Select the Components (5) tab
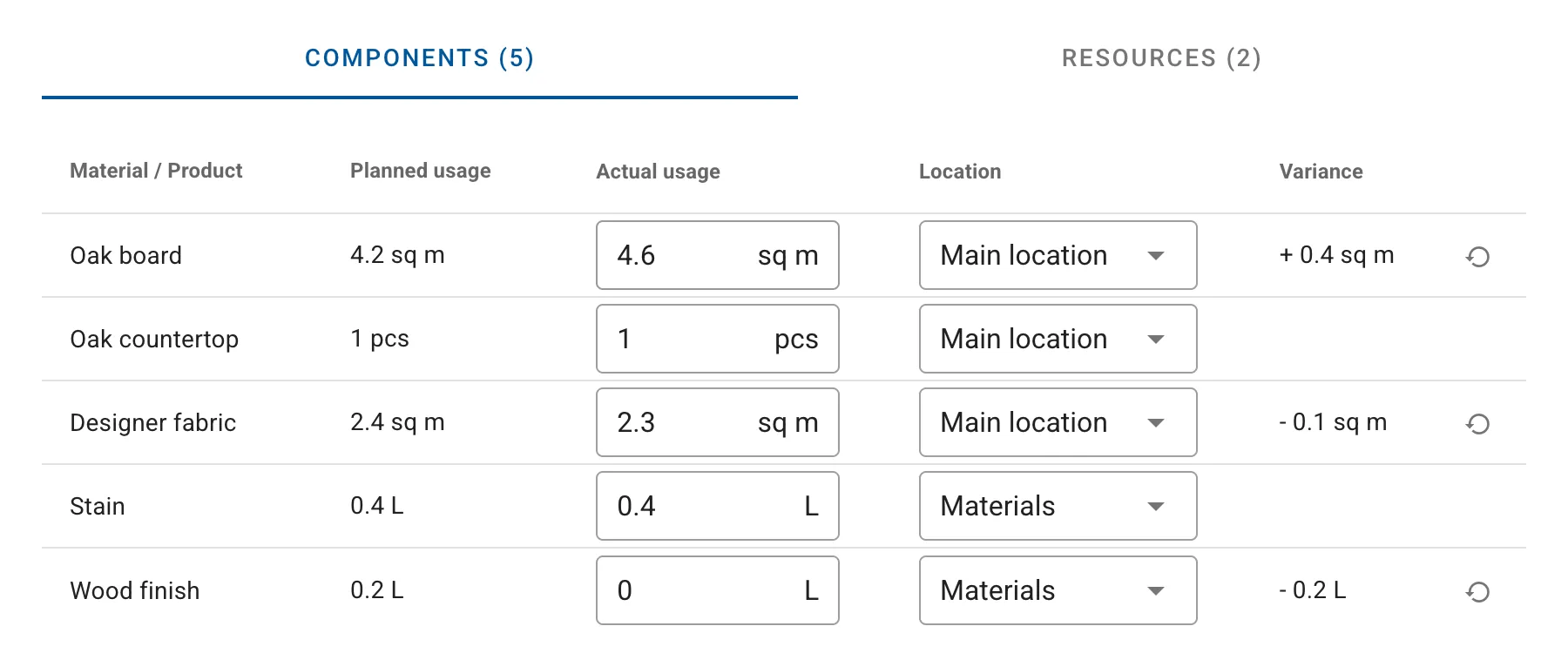This screenshot has width=1568, height=653. (419, 58)
